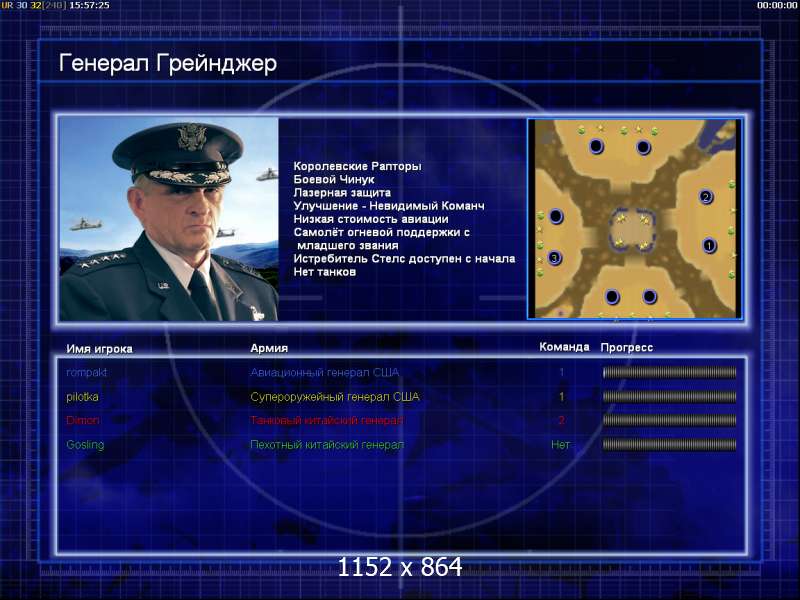Click feature 'Низкая стоимость авиации'
Image resolution: width=800 pixels, height=600 pixels.
pos(371,219)
